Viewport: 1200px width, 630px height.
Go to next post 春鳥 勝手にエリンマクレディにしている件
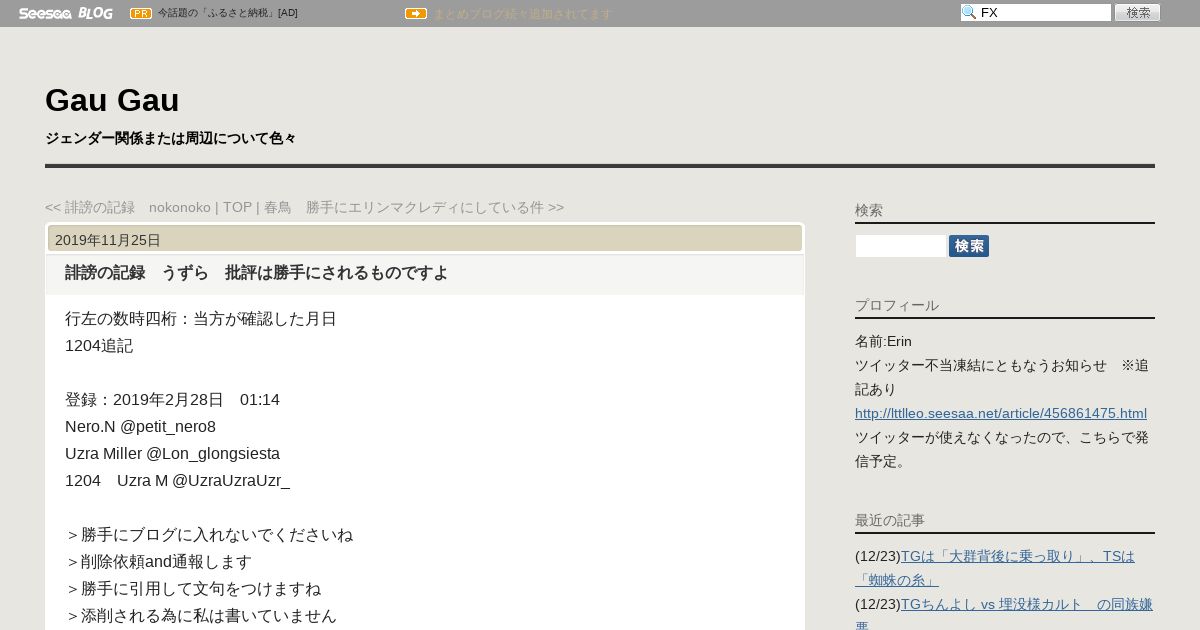414,207
